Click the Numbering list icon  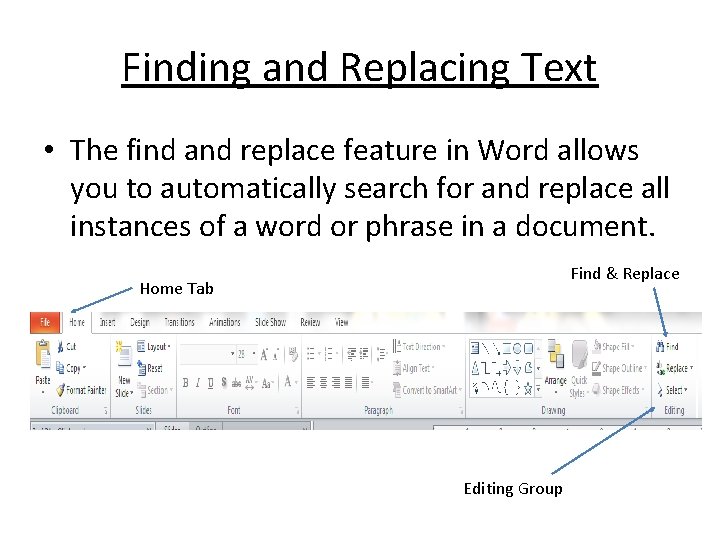tap(330, 354)
